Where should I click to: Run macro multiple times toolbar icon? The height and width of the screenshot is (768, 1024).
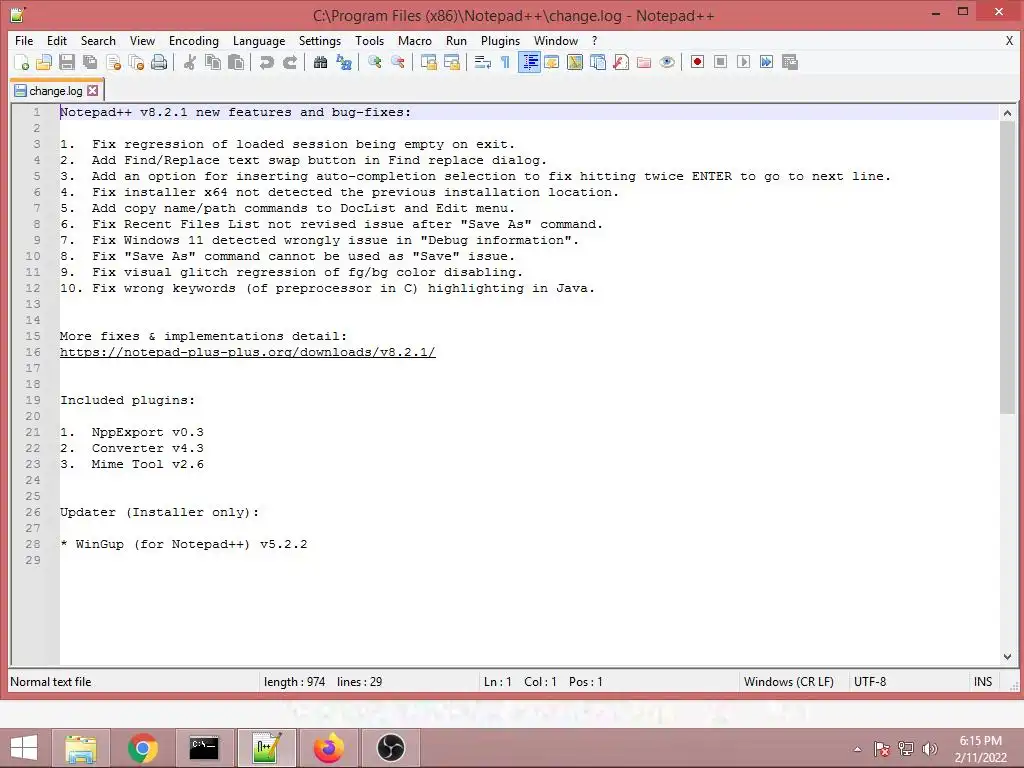coord(767,62)
